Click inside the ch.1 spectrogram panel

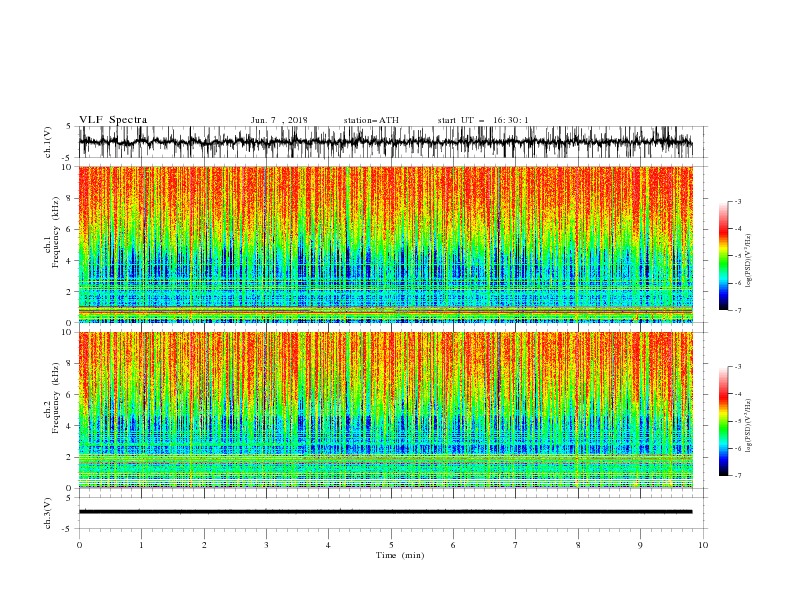385,244
